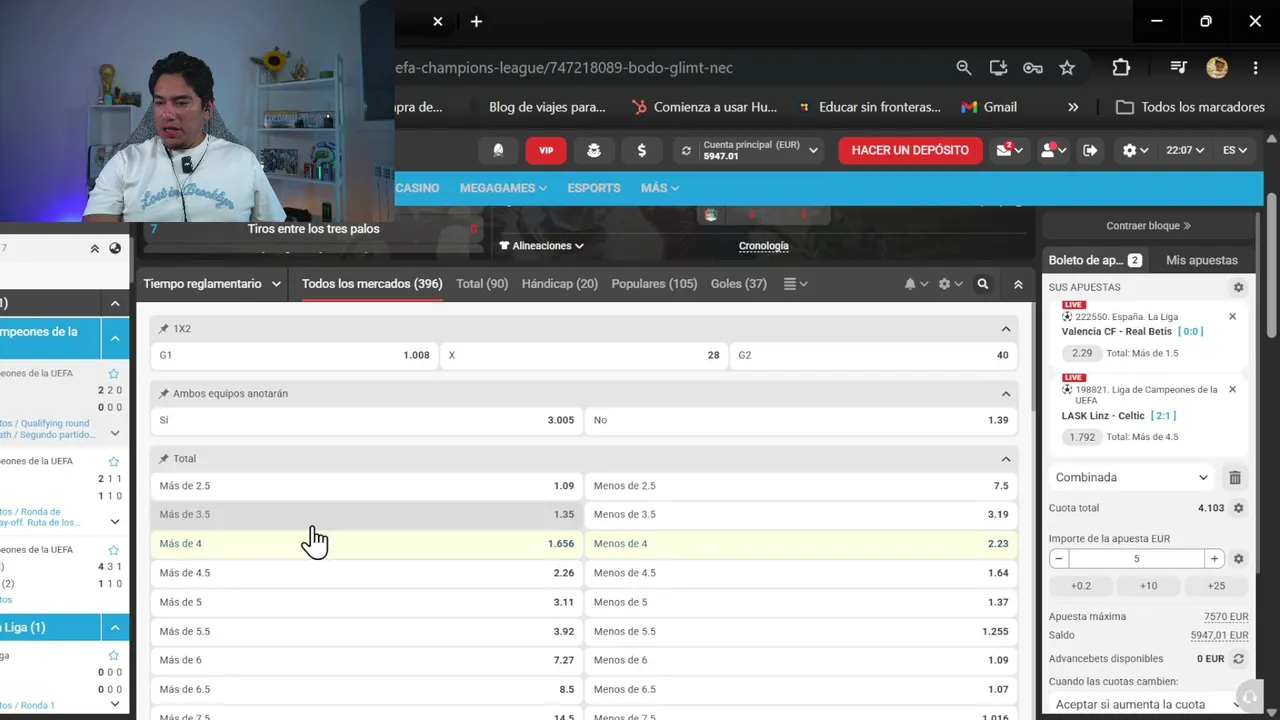Open the gear next to Cuota total

coord(1238,508)
